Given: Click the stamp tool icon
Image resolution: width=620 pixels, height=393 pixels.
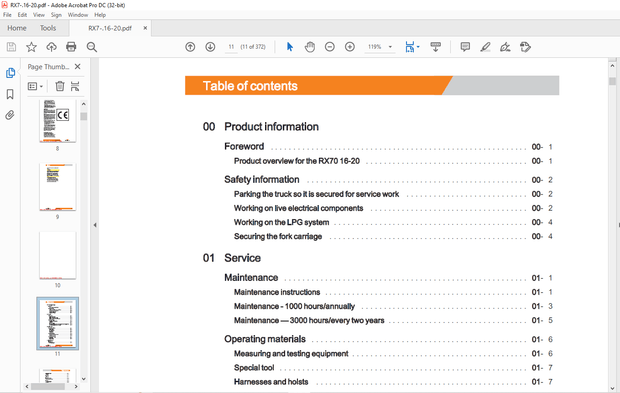Looking at the screenshot, I should (x=525, y=47).
